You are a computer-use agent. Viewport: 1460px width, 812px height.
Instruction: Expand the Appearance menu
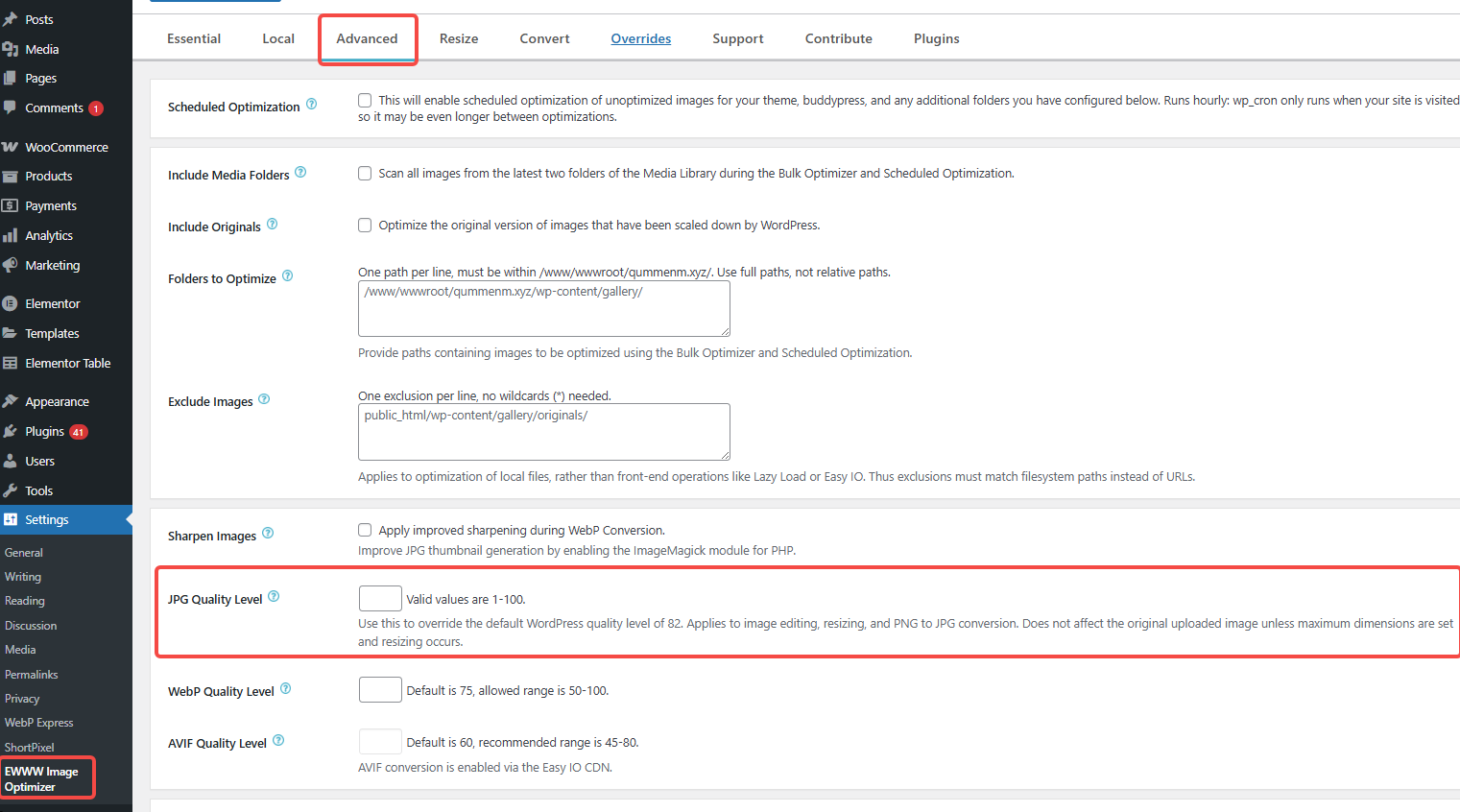click(58, 400)
